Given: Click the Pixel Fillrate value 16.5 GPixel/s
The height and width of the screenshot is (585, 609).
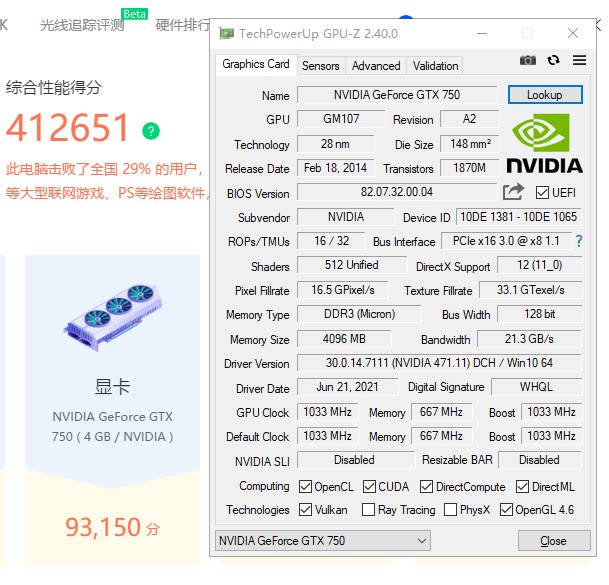Looking at the screenshot, I should coord(343,290).
